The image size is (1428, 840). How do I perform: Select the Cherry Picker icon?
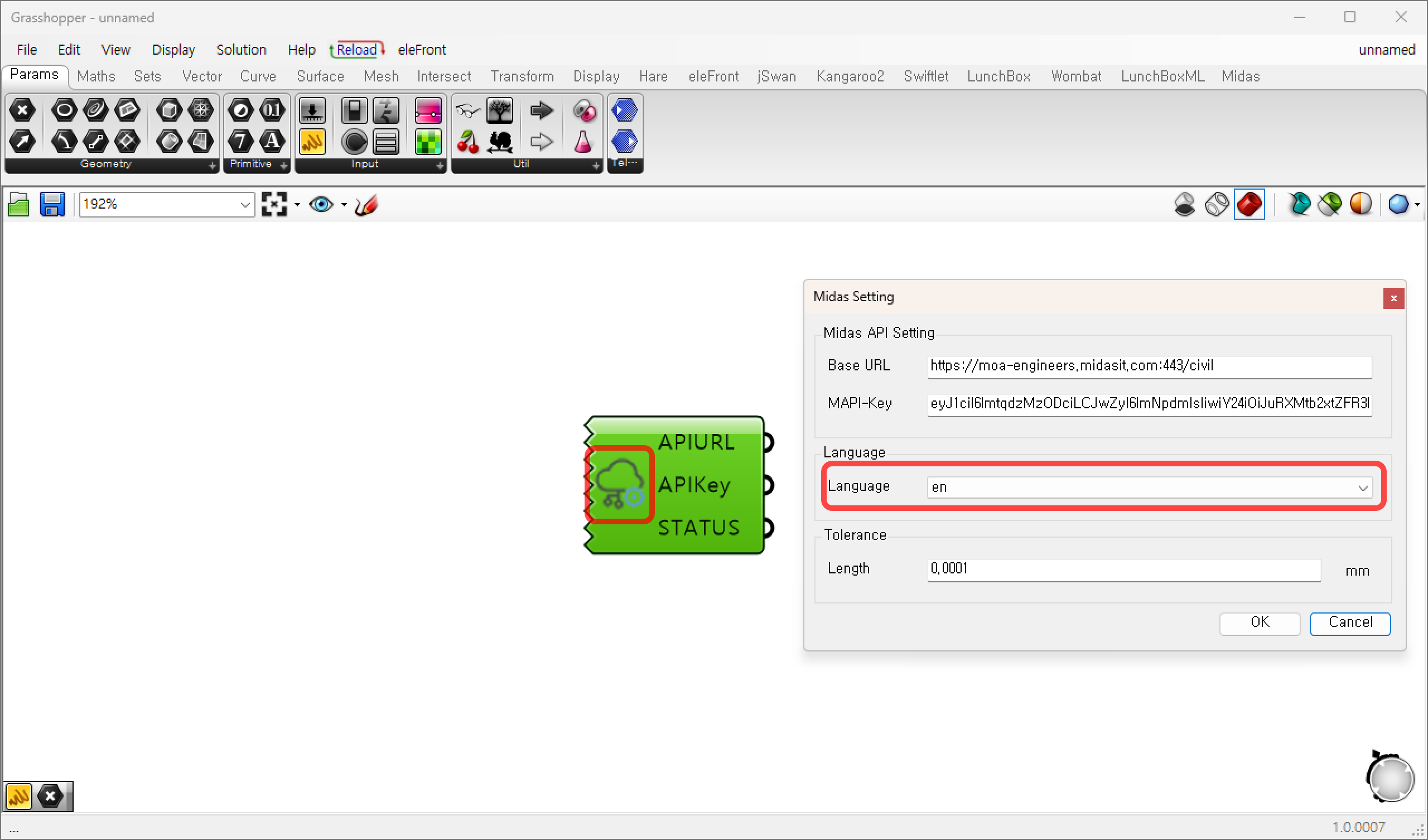pos(468,142)
